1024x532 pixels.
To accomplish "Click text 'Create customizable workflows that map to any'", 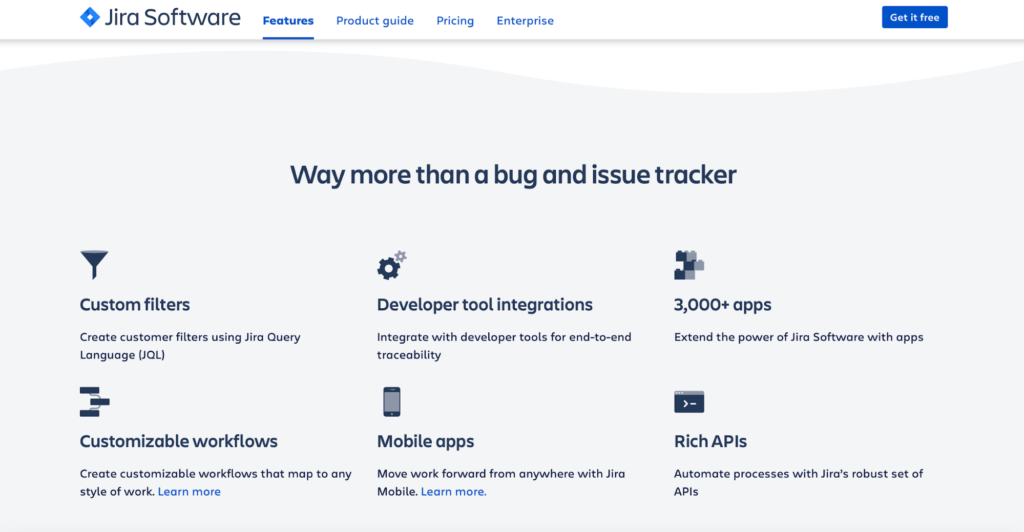I will coord(216,474).
